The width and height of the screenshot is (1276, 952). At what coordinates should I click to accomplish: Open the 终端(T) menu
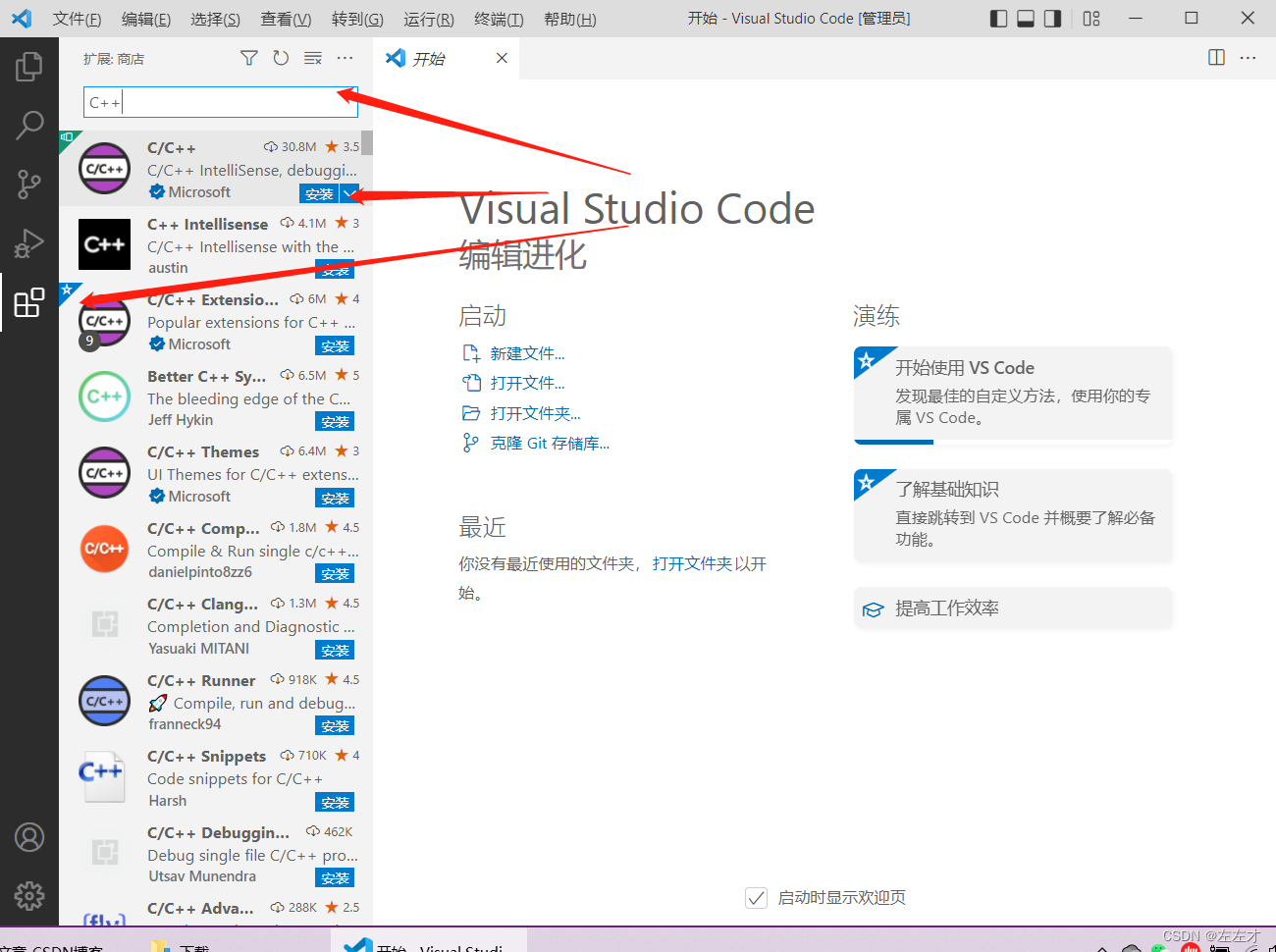(499, 19)
